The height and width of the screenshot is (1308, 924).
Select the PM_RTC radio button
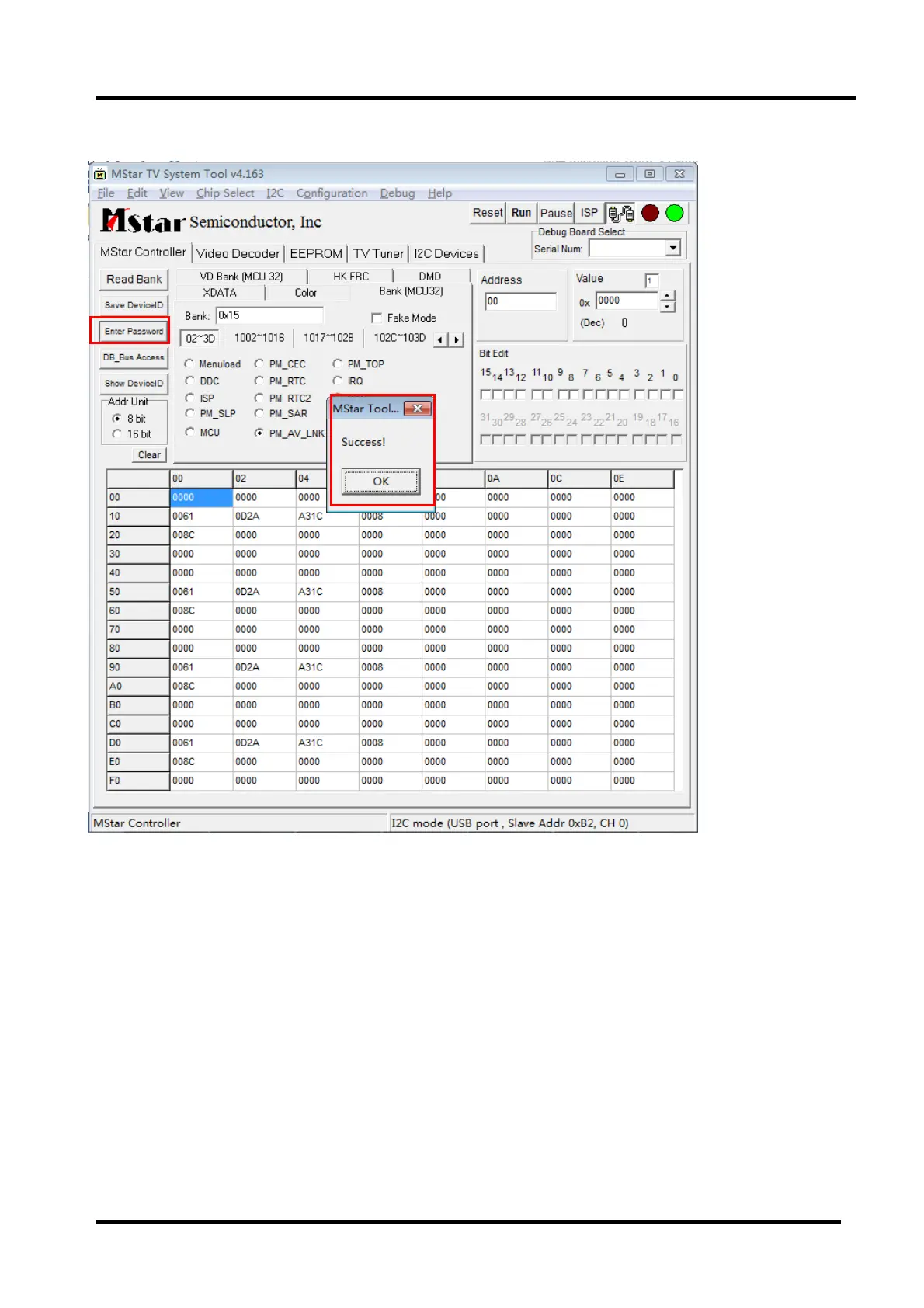[259, 381]
